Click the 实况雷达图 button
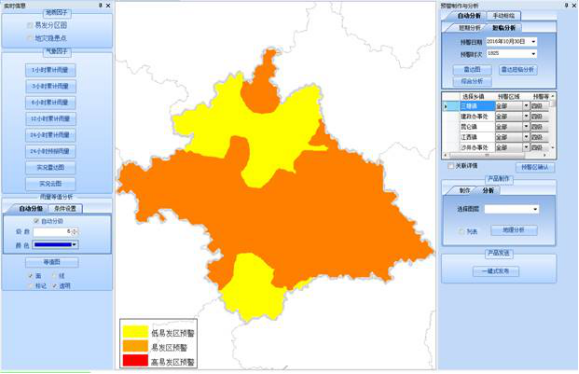The image size is (579, 374). tap(51, 168)
